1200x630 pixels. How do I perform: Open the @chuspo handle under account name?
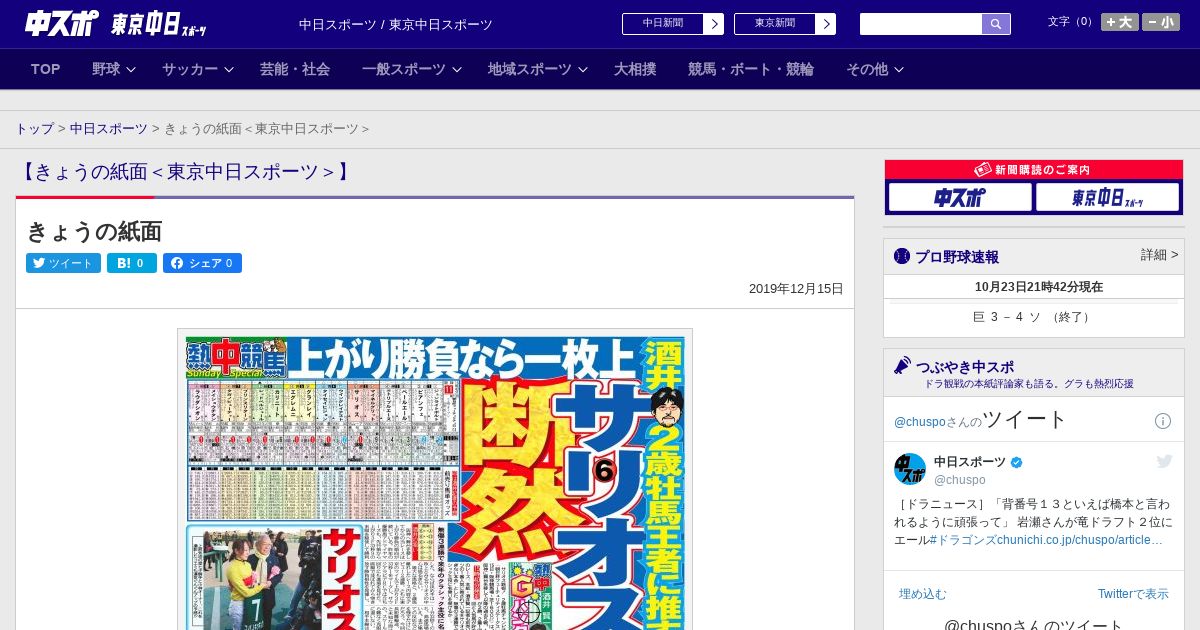pyautogui.click(x=960, y=480)
